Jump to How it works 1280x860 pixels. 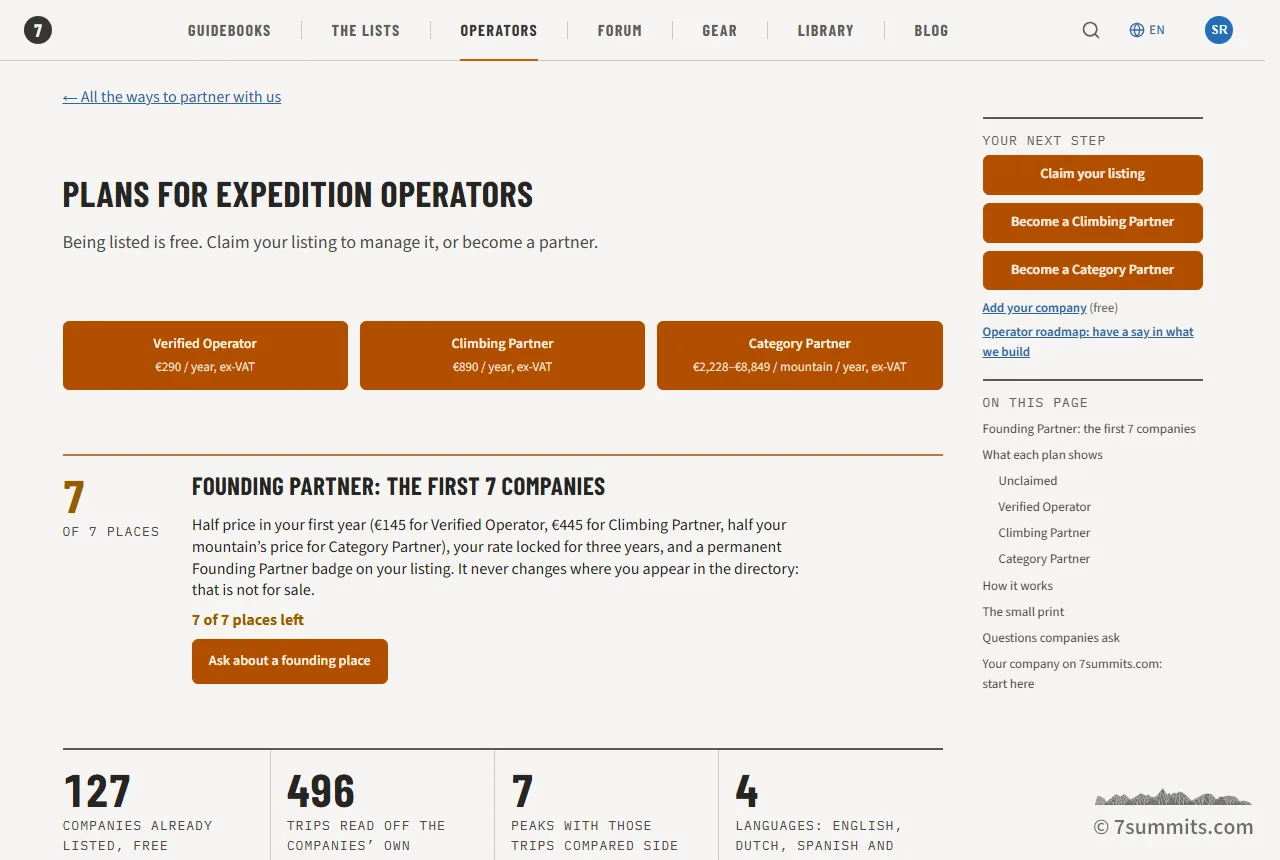point(1017,586)
